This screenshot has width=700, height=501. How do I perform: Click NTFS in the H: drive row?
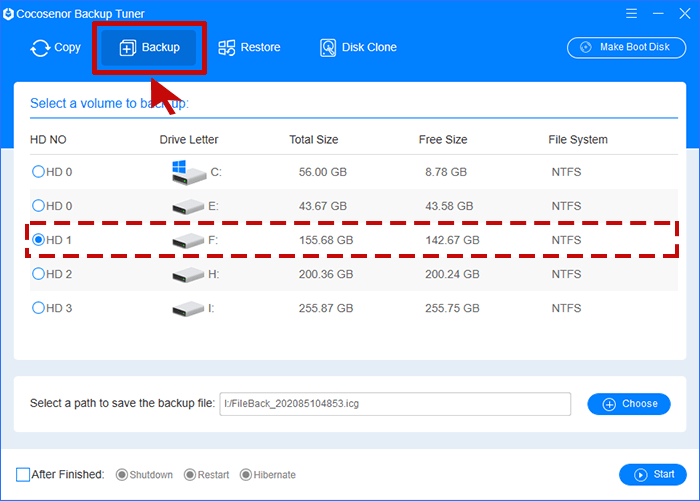tap(567, 274)
